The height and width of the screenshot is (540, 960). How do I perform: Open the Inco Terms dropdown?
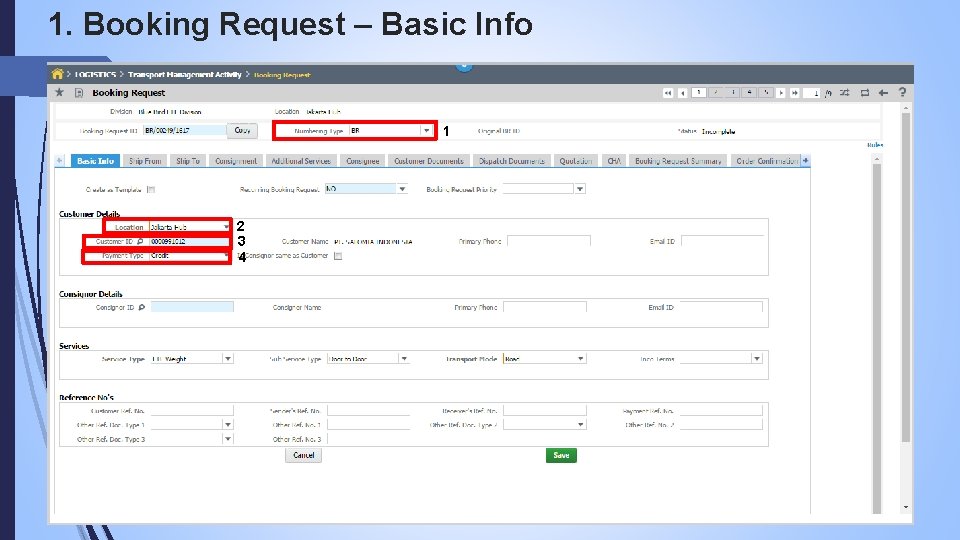[757, 359]
